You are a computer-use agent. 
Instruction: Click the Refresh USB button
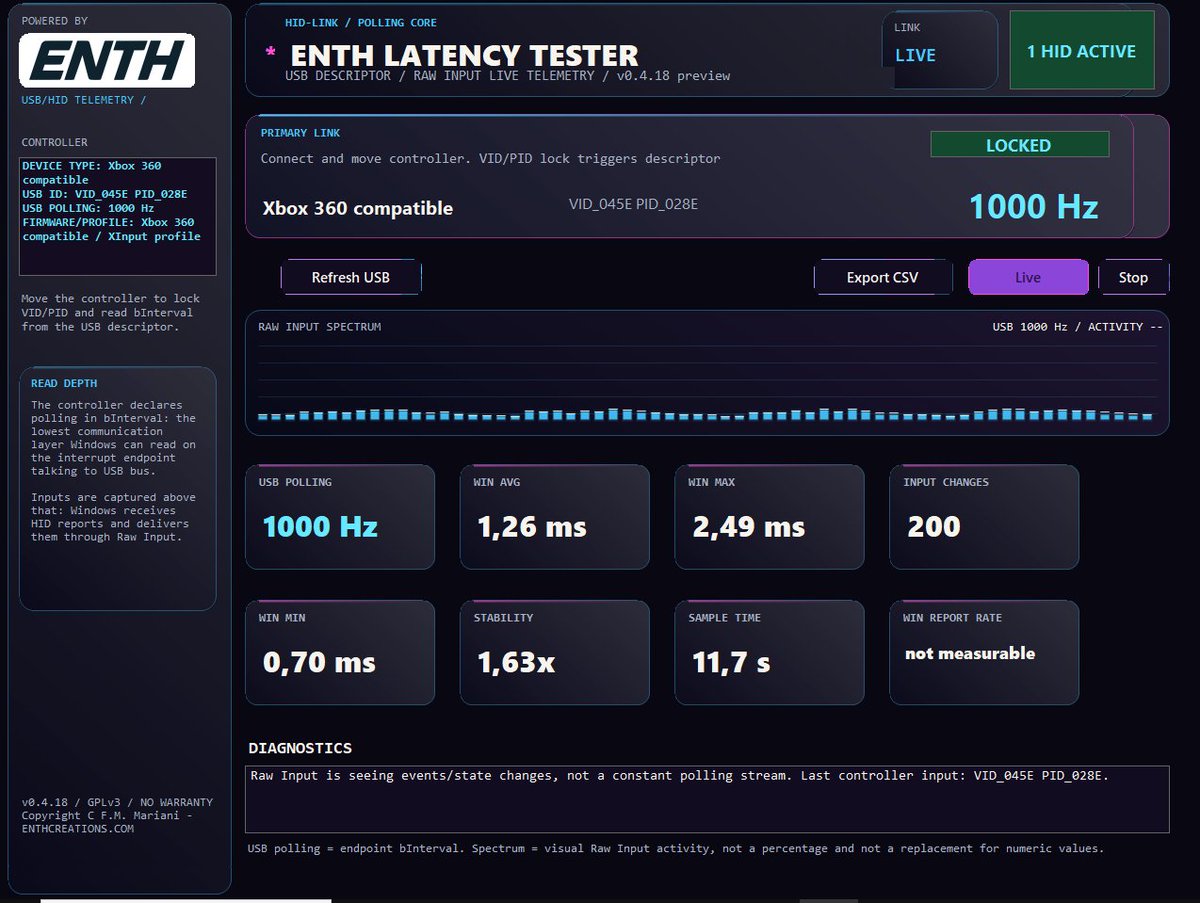click(351, 277)
